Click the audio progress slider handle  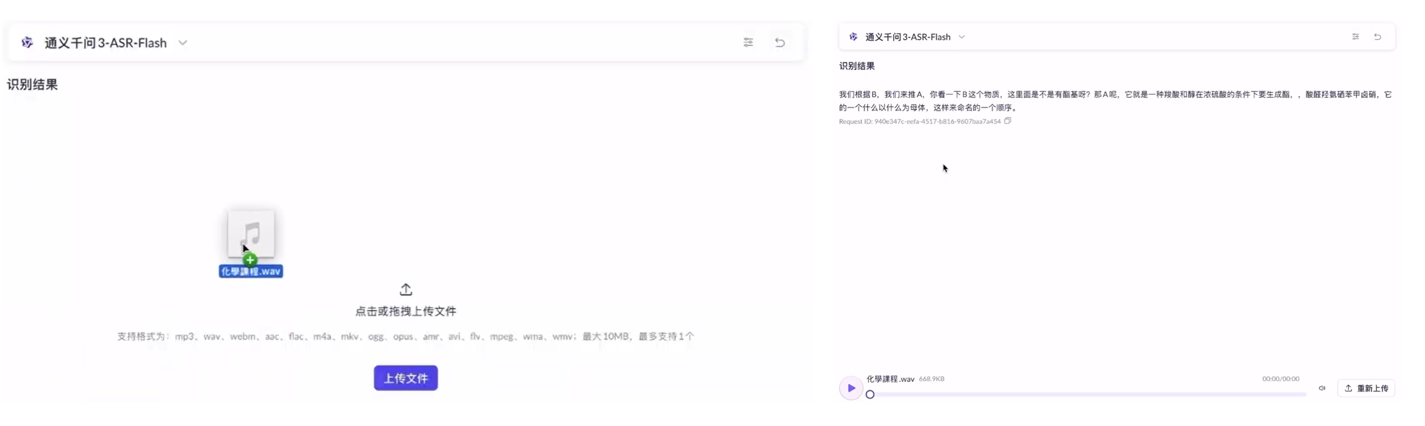point(870,395)
